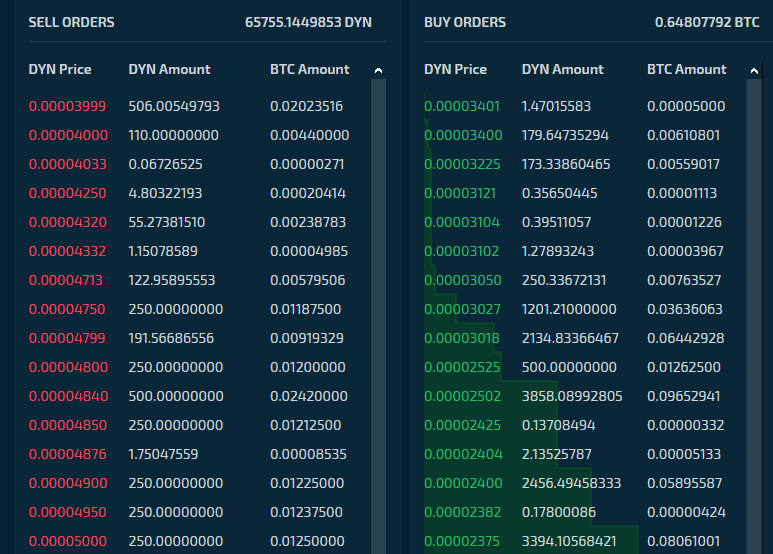This screenshot has height=554, width=773.
Task: Sort buy orders by BTC Amount header
Action: click(x=686, y=69)
